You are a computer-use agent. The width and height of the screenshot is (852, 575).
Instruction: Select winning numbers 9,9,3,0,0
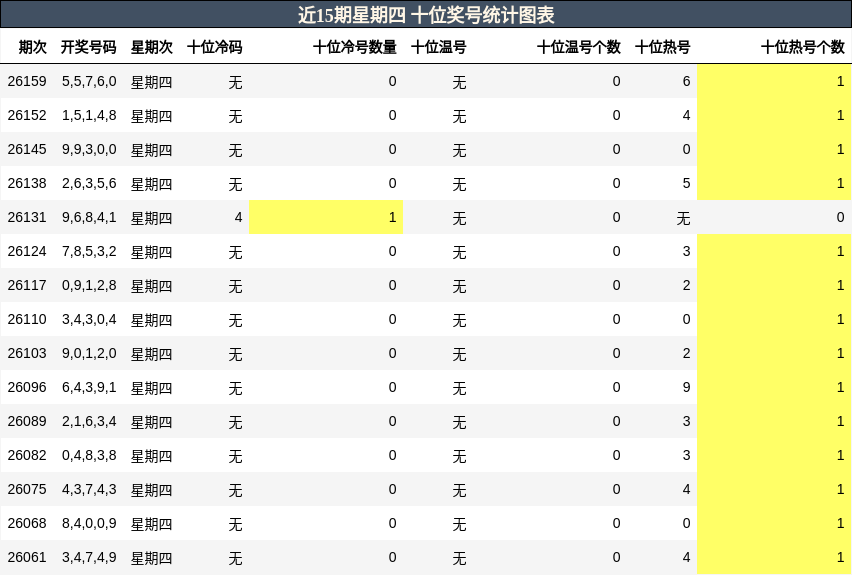(89, 149)
